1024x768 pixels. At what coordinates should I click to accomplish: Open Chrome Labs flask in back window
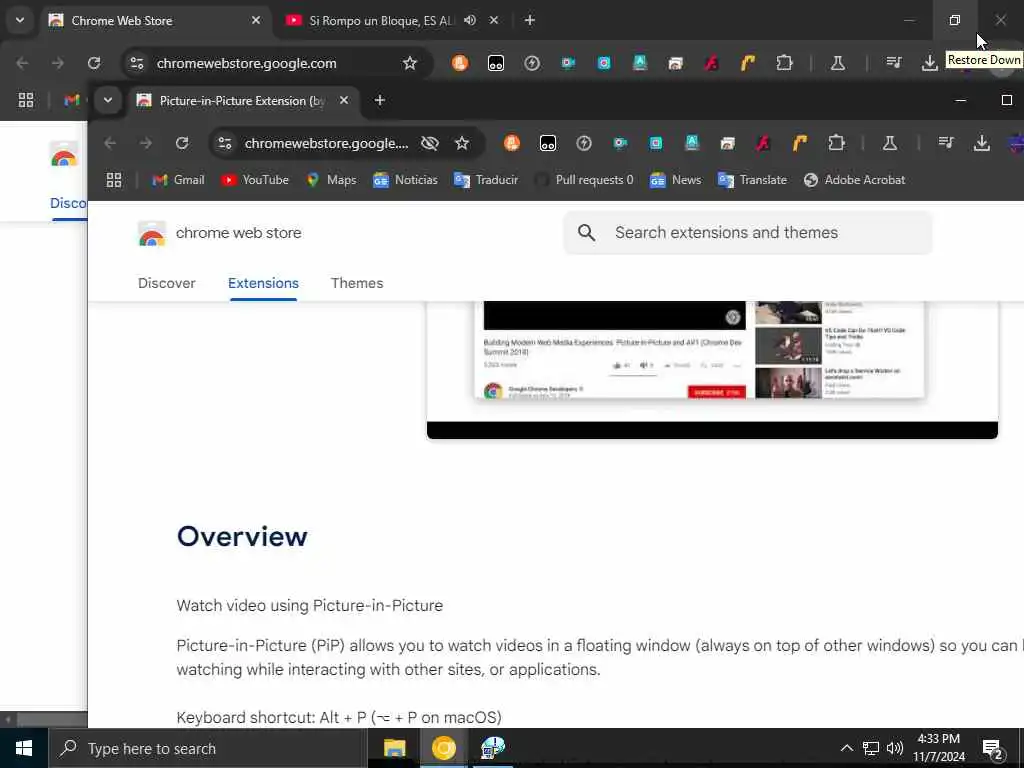(x=837, y=63)
